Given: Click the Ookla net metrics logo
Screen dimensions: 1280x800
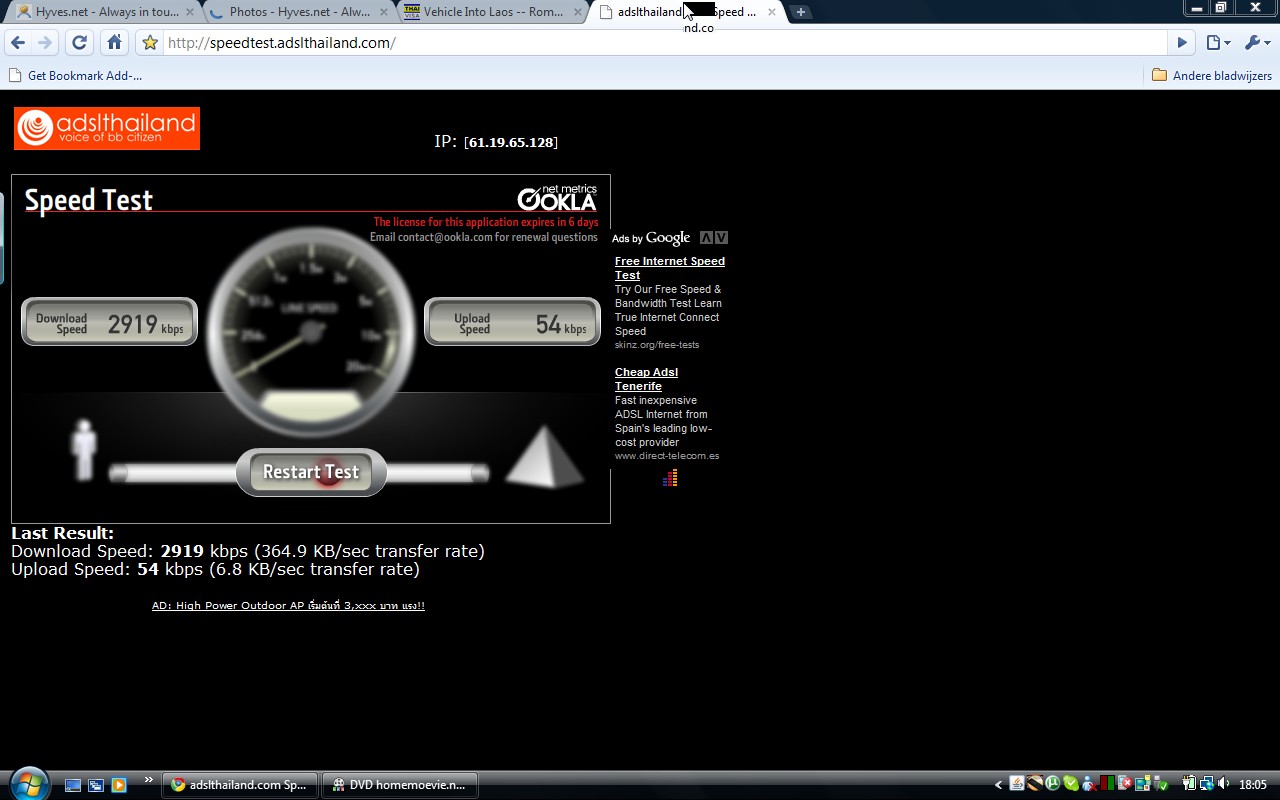Looking at the screenshot, I should click(557, 197).
